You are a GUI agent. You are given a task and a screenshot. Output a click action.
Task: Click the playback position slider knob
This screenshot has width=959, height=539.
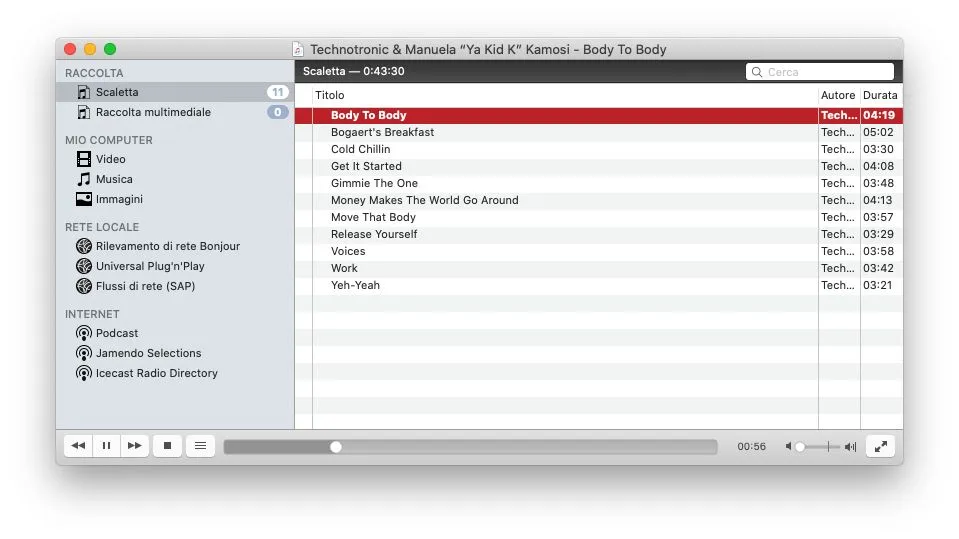[336, 447]
